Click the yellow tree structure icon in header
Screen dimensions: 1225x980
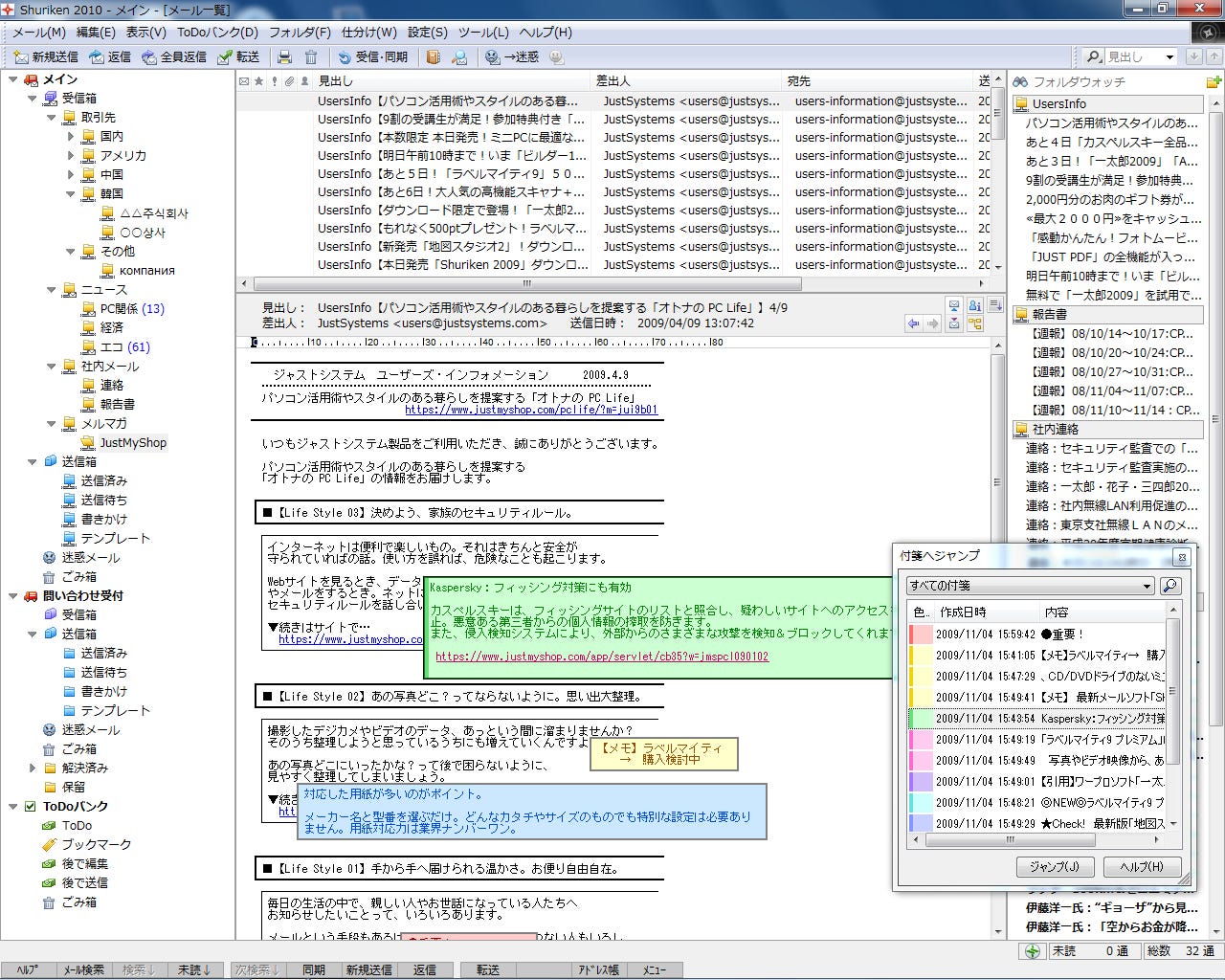(x=975, y=324)
